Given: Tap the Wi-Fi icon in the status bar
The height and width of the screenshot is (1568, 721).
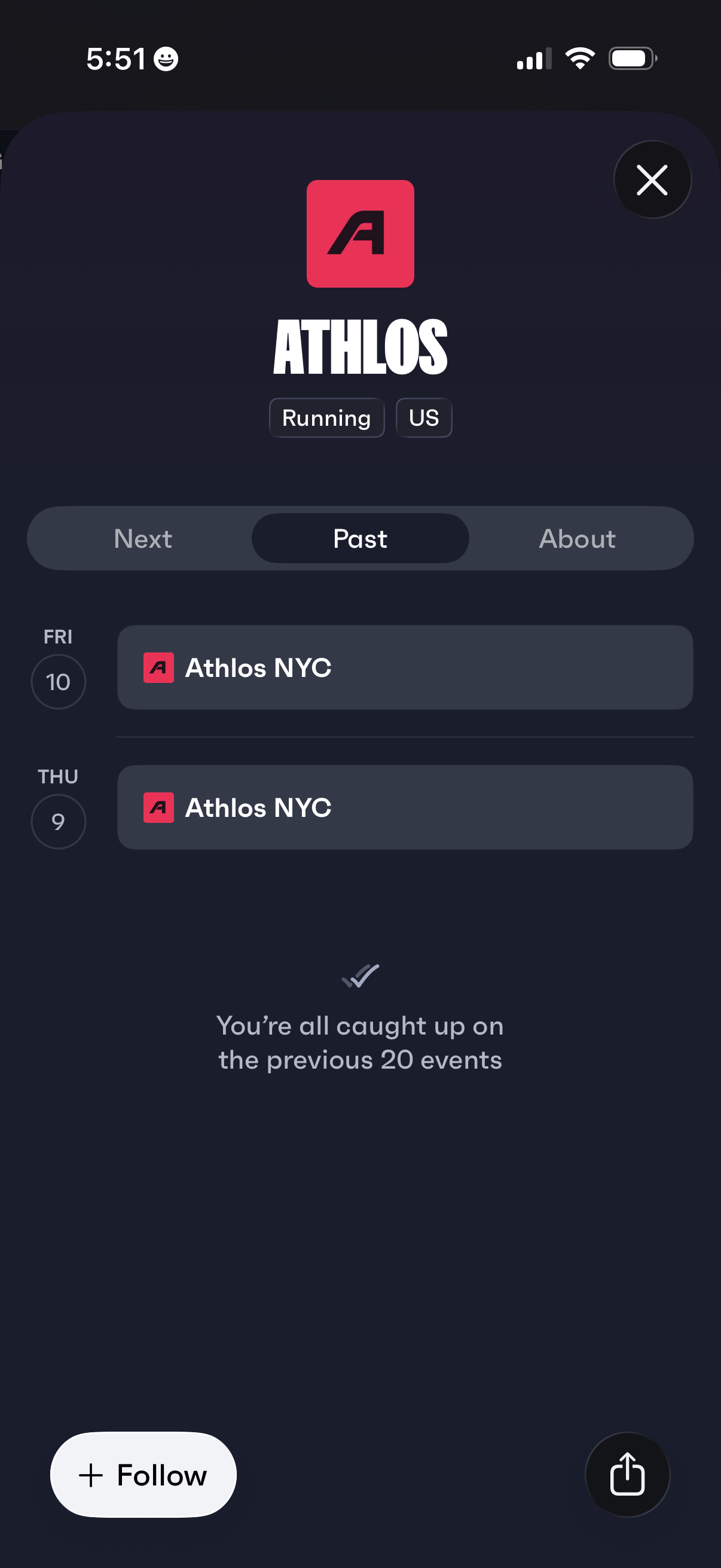Looking at the screenshot, I should tap(579, 57).
